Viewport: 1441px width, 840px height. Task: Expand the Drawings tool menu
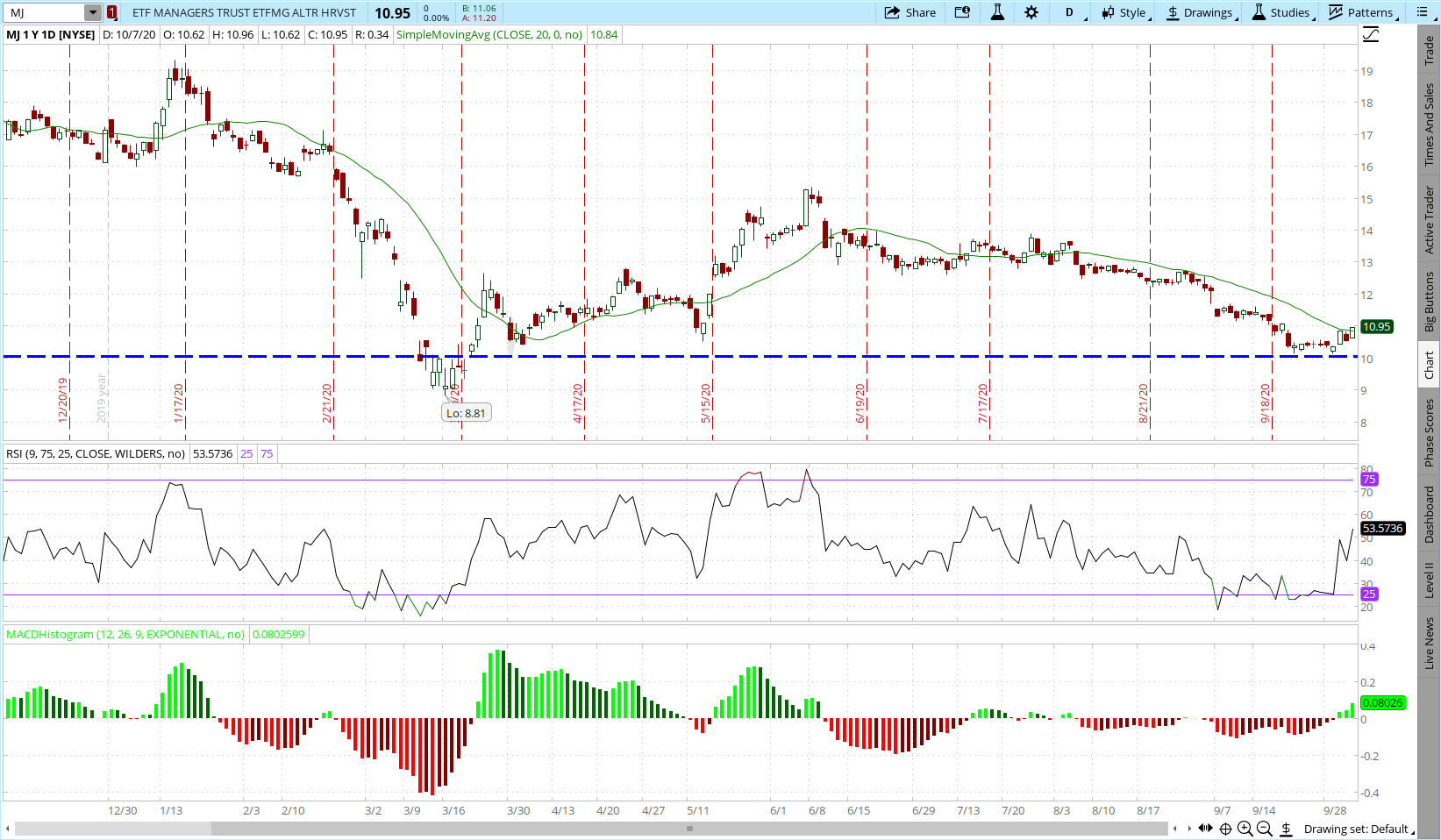(1200, 12)
